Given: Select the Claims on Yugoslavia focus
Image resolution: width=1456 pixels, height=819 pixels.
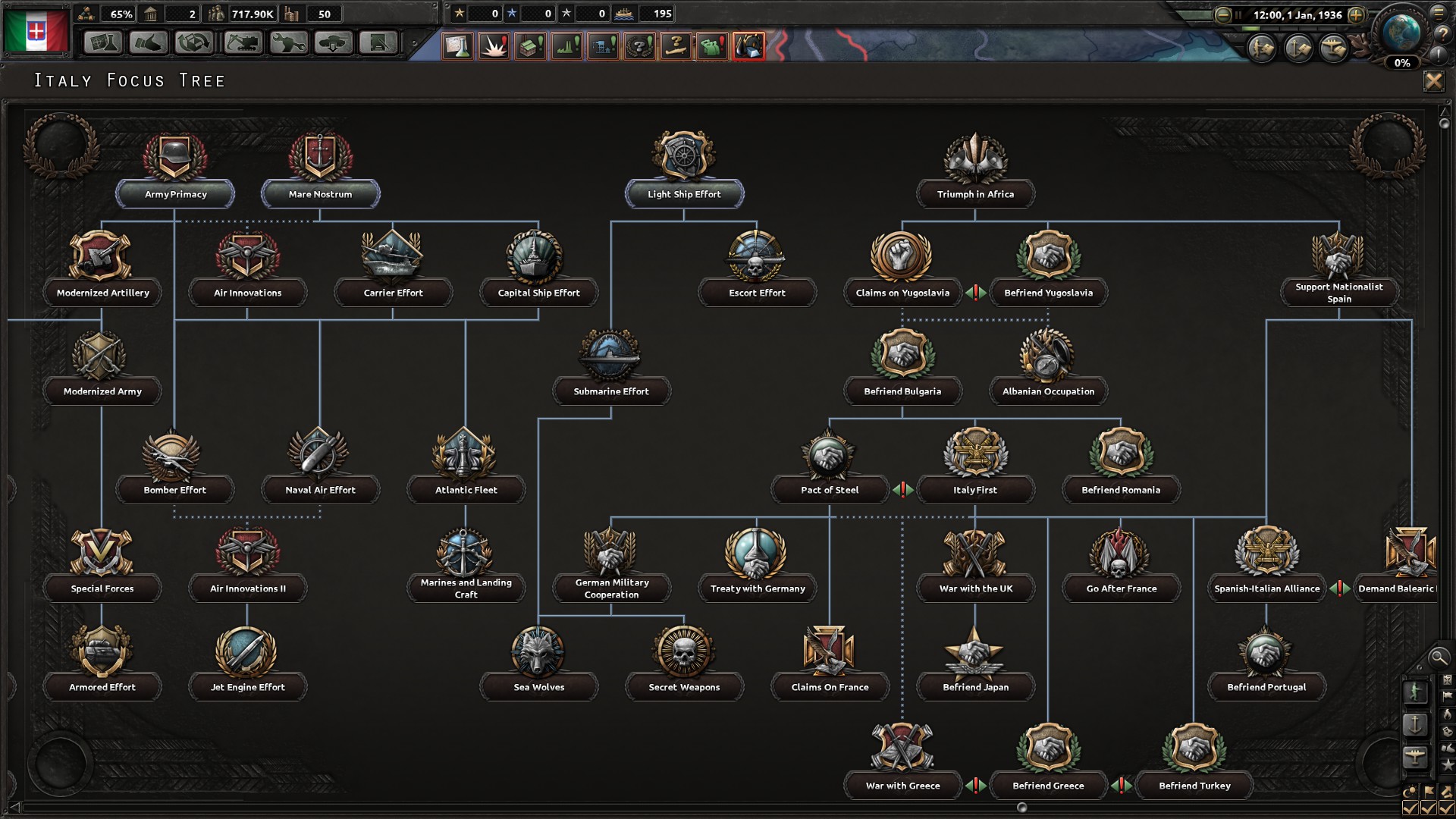Looking at the screenshot, I should click(x=902, y=269).
